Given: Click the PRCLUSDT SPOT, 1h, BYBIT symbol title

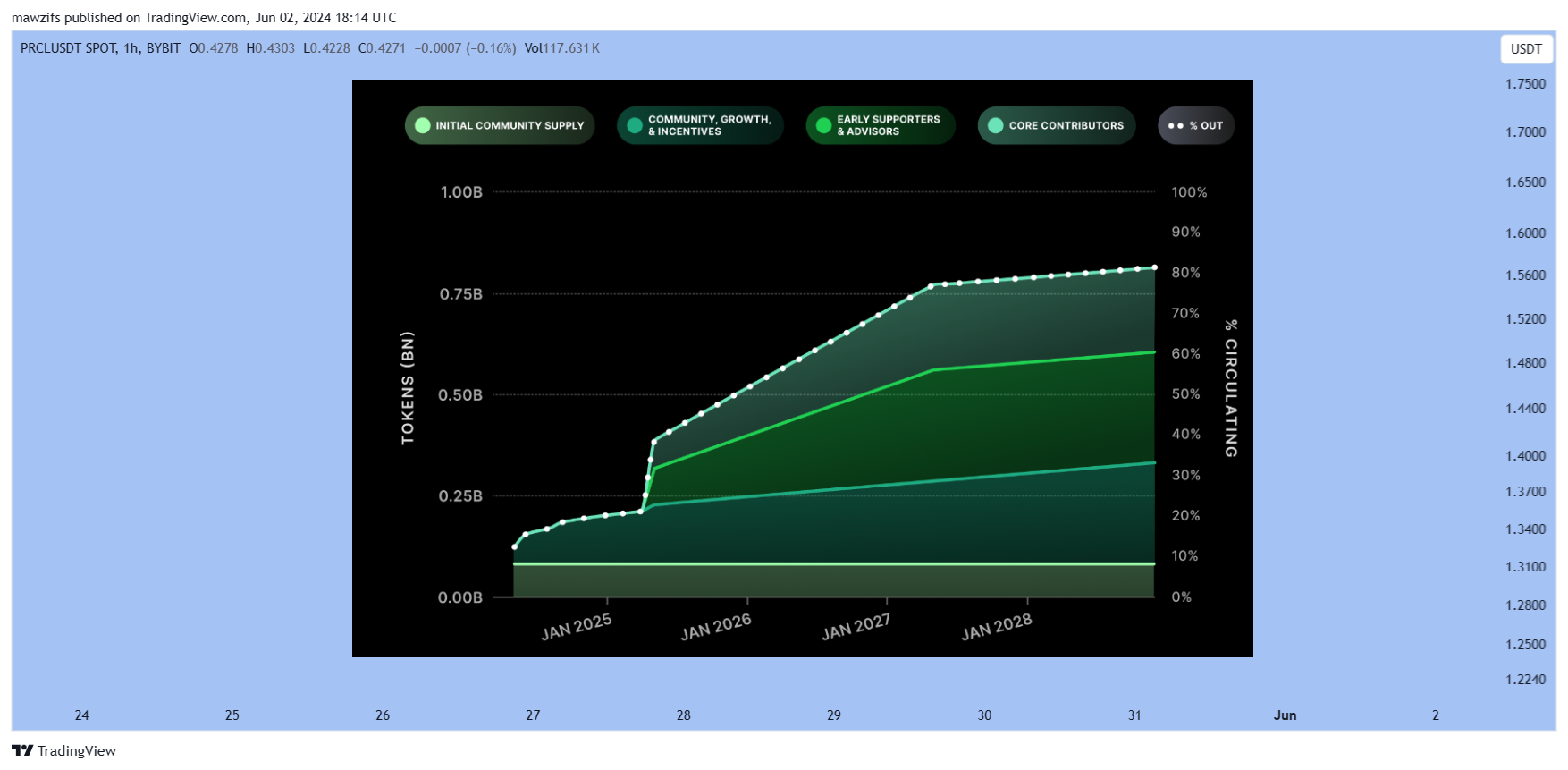Looking at the screenshot, I should [100, 48].
